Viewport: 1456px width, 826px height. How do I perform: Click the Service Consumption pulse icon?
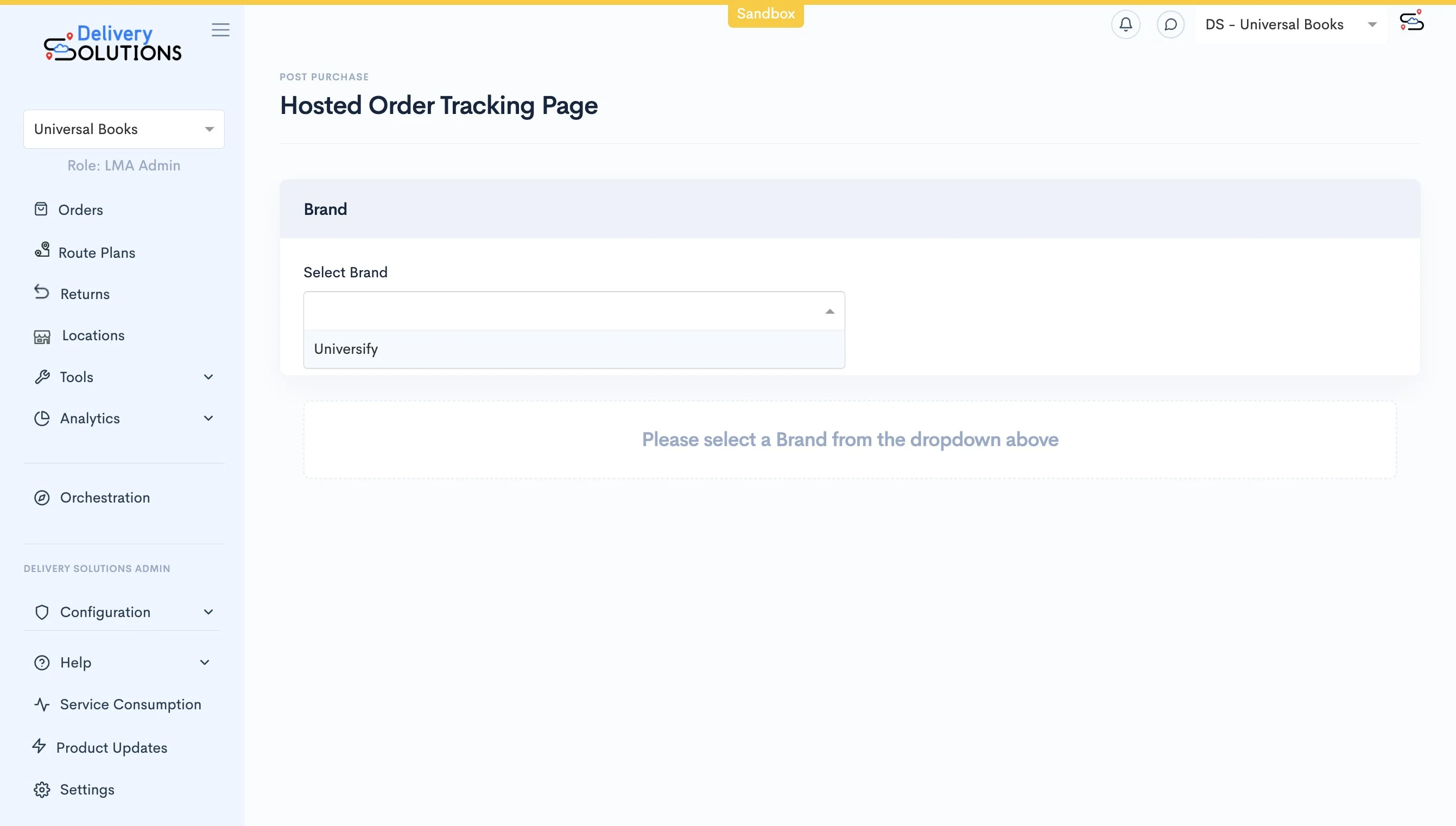[42, 704]
